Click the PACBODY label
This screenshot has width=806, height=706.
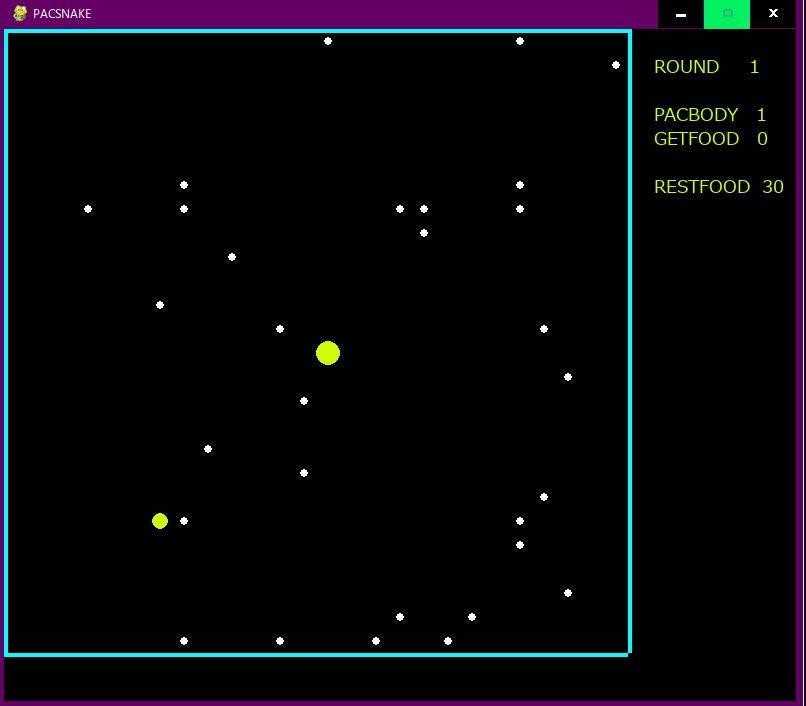pos(696,115)
